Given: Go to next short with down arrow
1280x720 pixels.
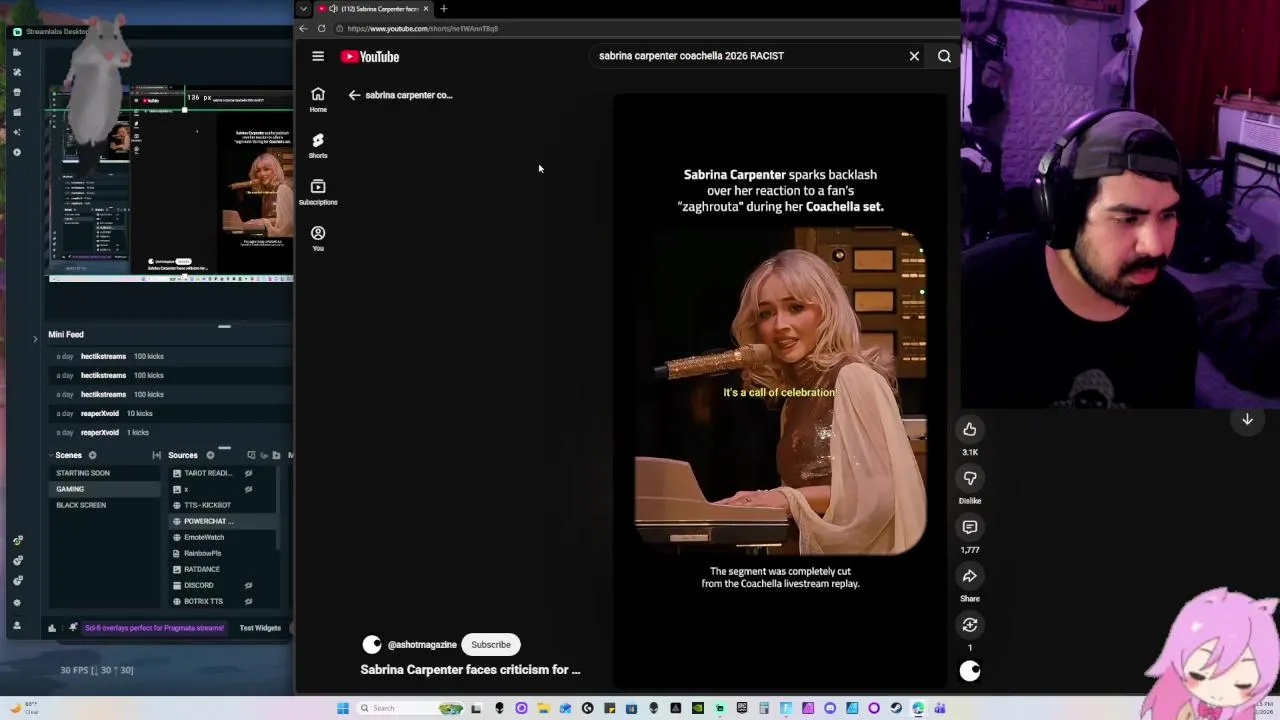Looking at the screenshot, I should pos(1247,420).
